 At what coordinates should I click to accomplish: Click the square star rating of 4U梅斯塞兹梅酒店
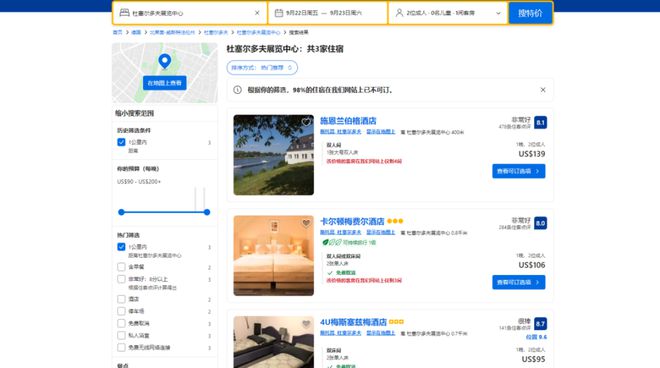pos(396,322)
